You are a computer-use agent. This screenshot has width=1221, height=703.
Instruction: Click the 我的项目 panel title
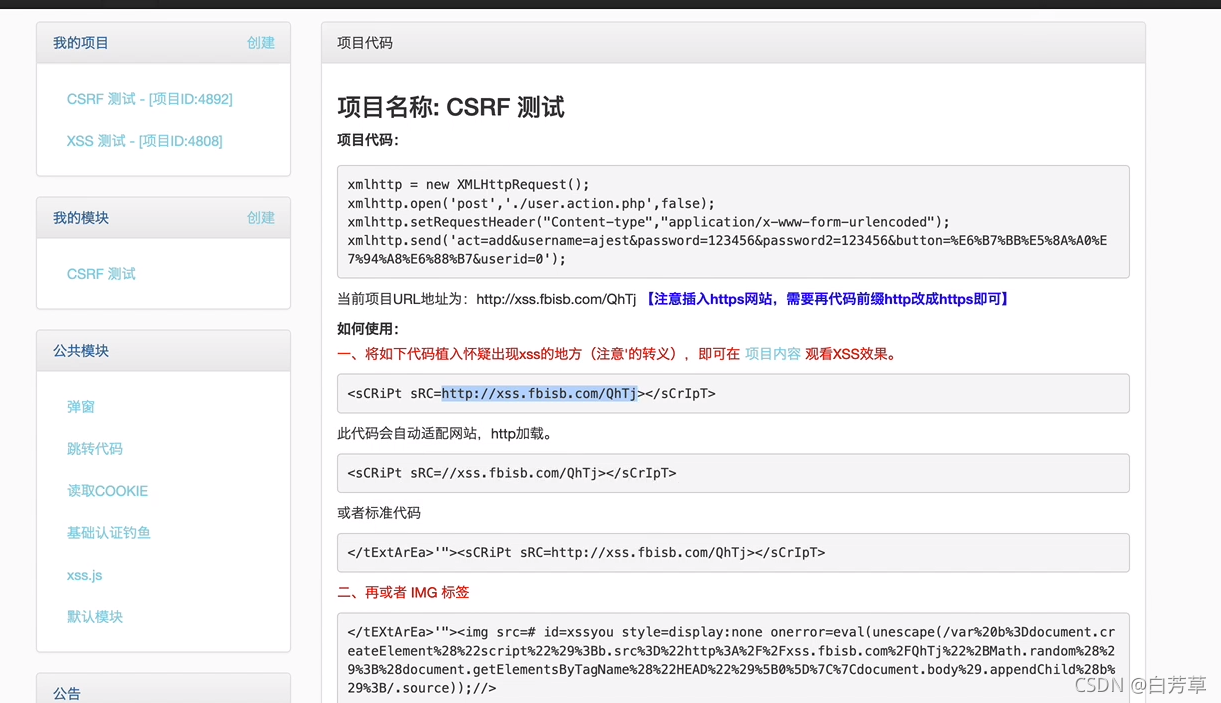(x=81, y=43)
